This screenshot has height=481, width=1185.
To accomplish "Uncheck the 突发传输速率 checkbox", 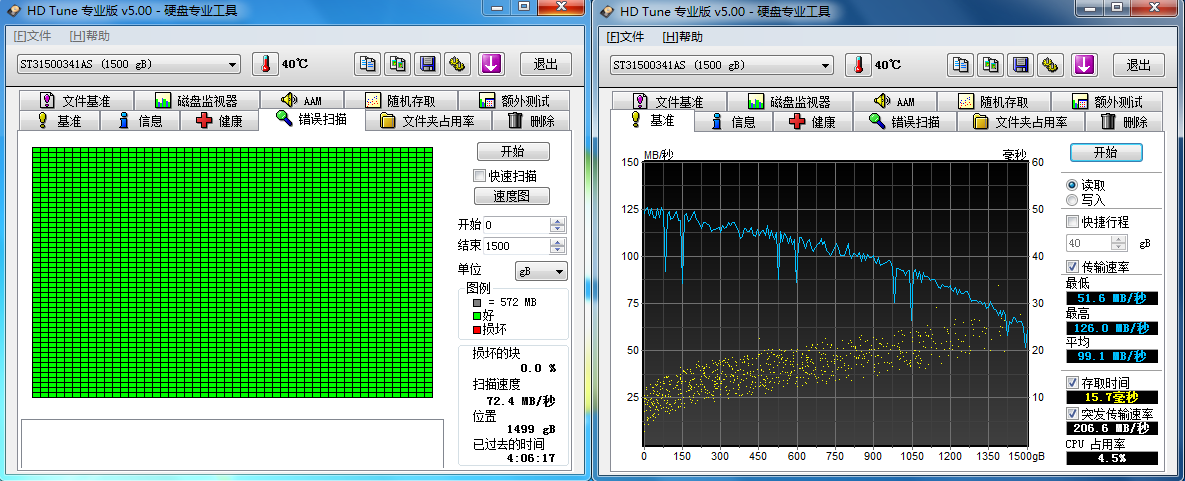I will click(x=1073, y=414).
